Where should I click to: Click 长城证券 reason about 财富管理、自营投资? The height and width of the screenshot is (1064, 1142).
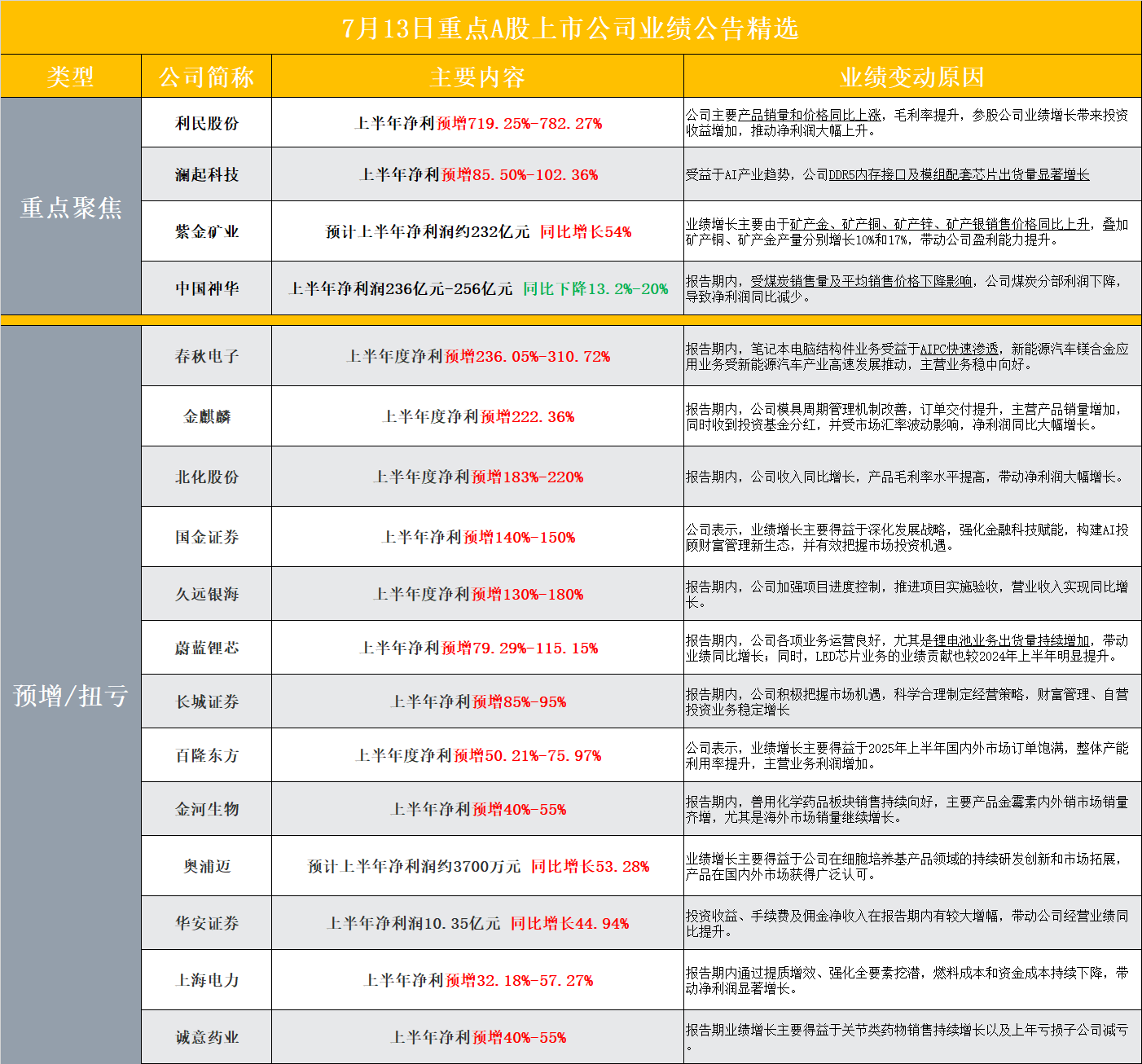912,701
